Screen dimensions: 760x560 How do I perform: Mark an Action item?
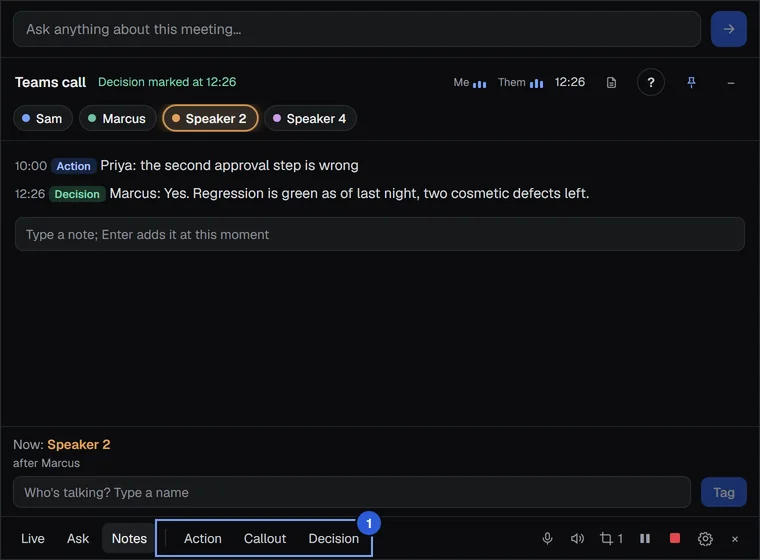203,538
